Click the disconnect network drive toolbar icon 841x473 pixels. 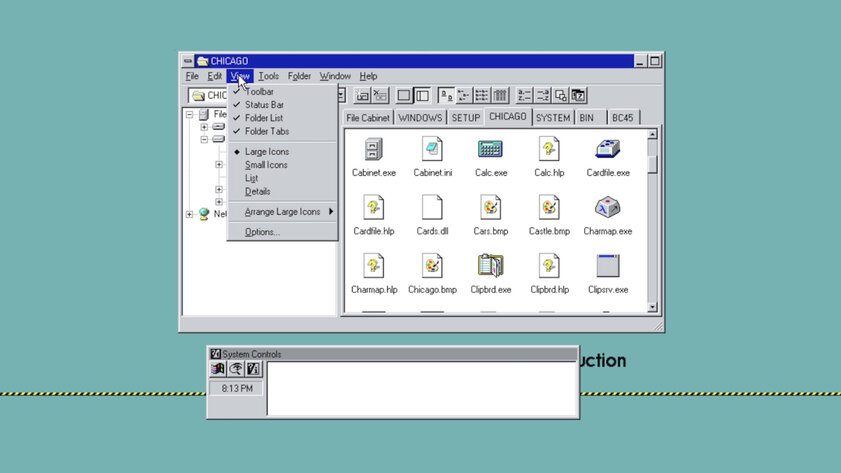coord(380,95)
